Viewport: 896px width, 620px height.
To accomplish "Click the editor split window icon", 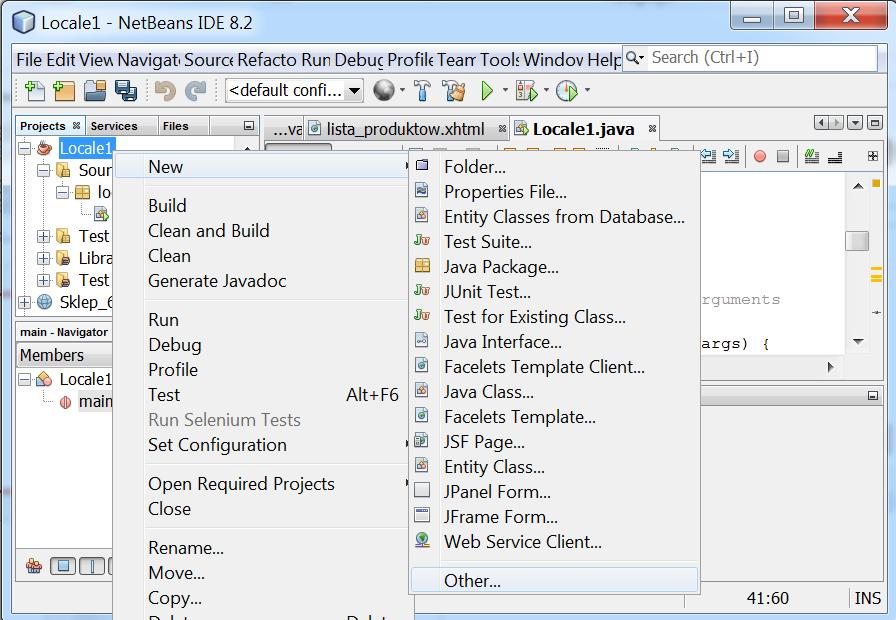I will [873, 156].
